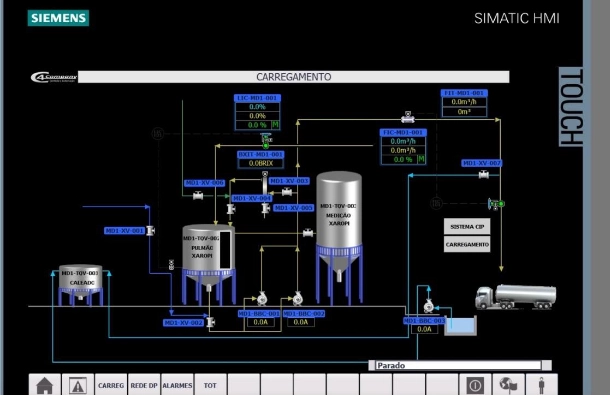Toggle the M mode in LIC-MD1-001
The image size is (610, 395).
click(x=275, y=125)
